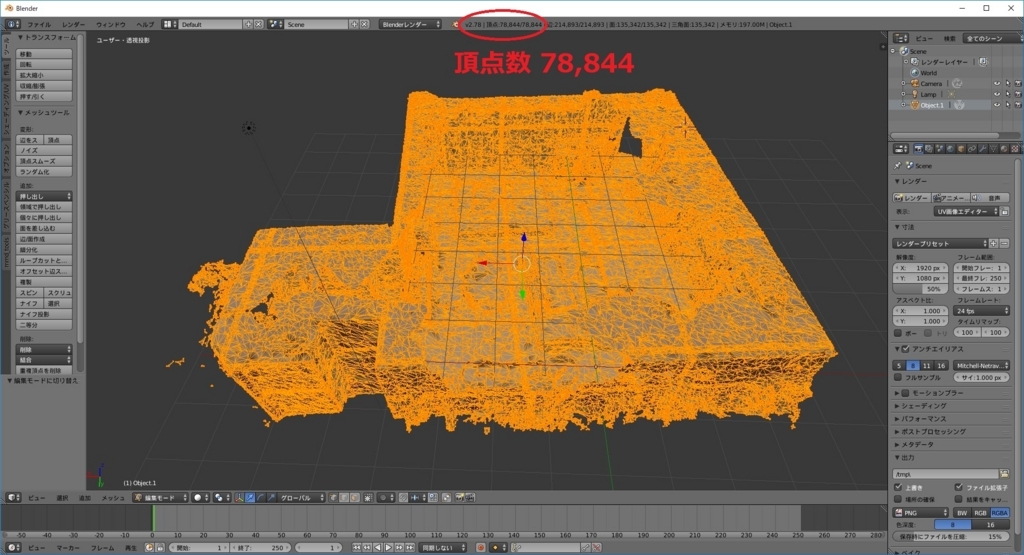Click the vertex select mode icon
This screenshot has width=1024, height=555.
[x=333, y=498]
